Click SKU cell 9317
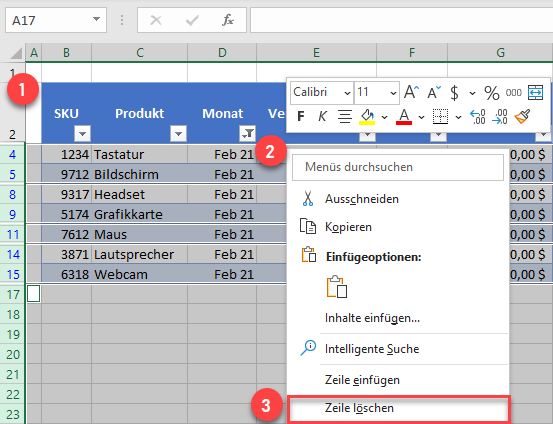 [66, 194]
